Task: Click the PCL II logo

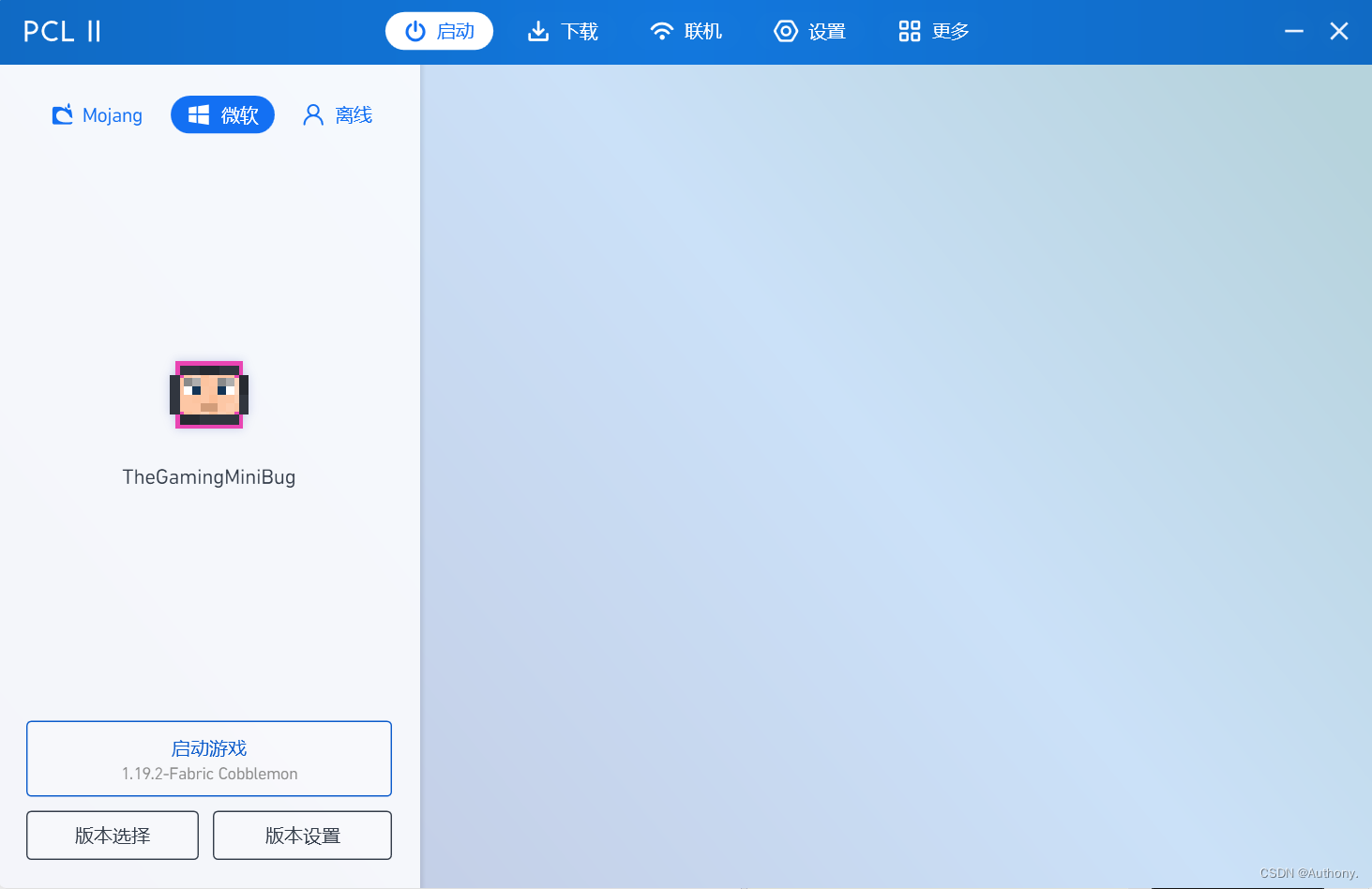Action: pos(62,31)
